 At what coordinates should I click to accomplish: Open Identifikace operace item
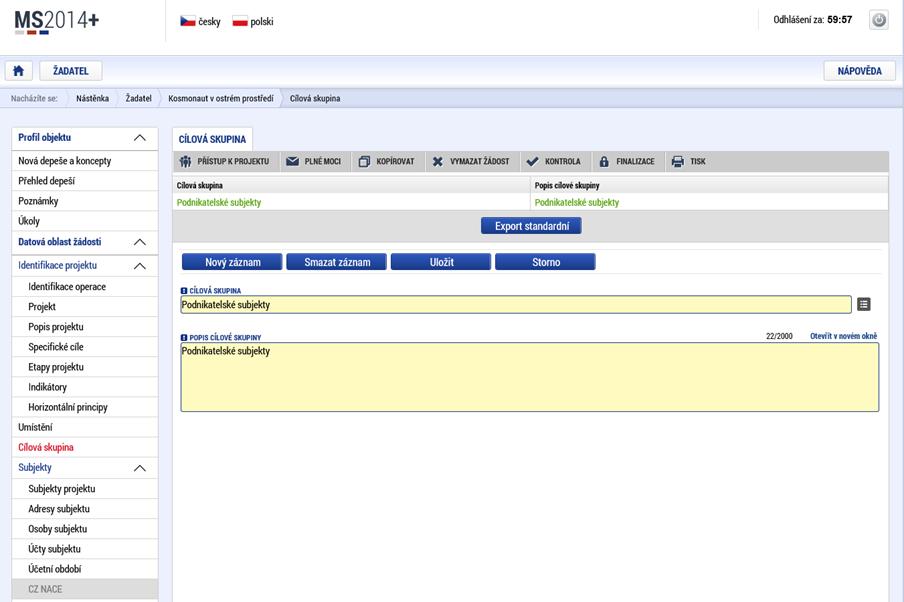pos(85,287)
